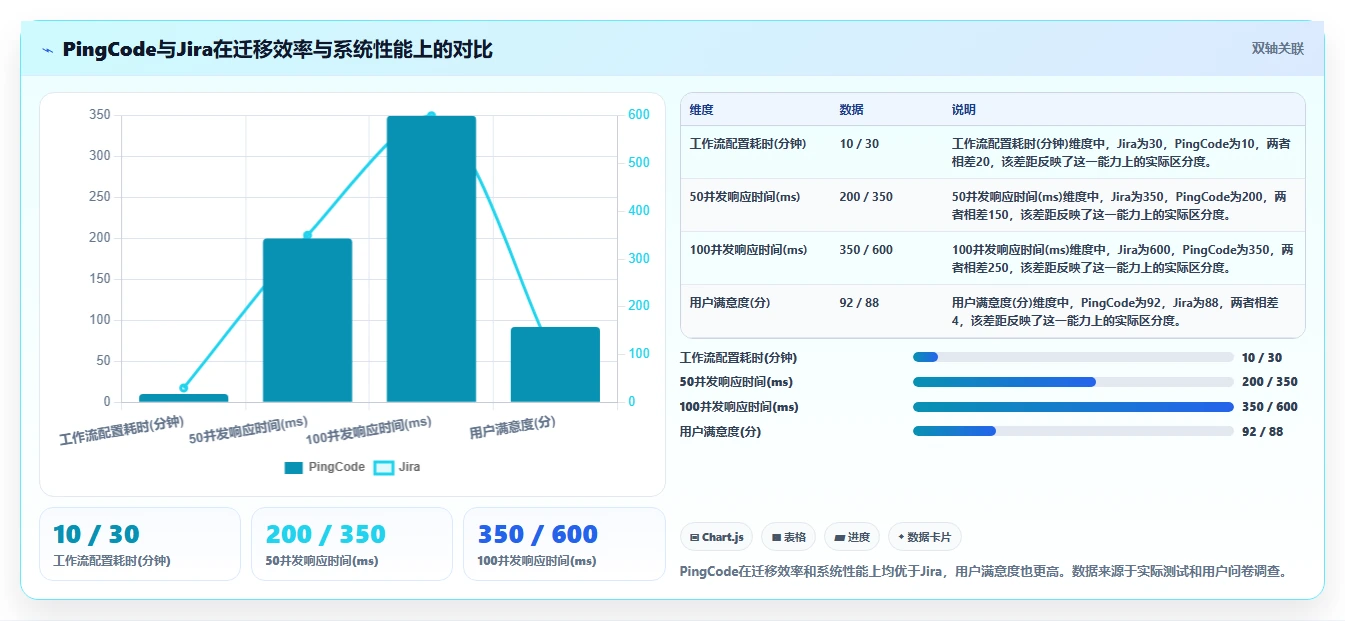1345x621 pixels.
Task: Click table cell 工作流配置耗时(分钟)
Action: tap(748, 144)
